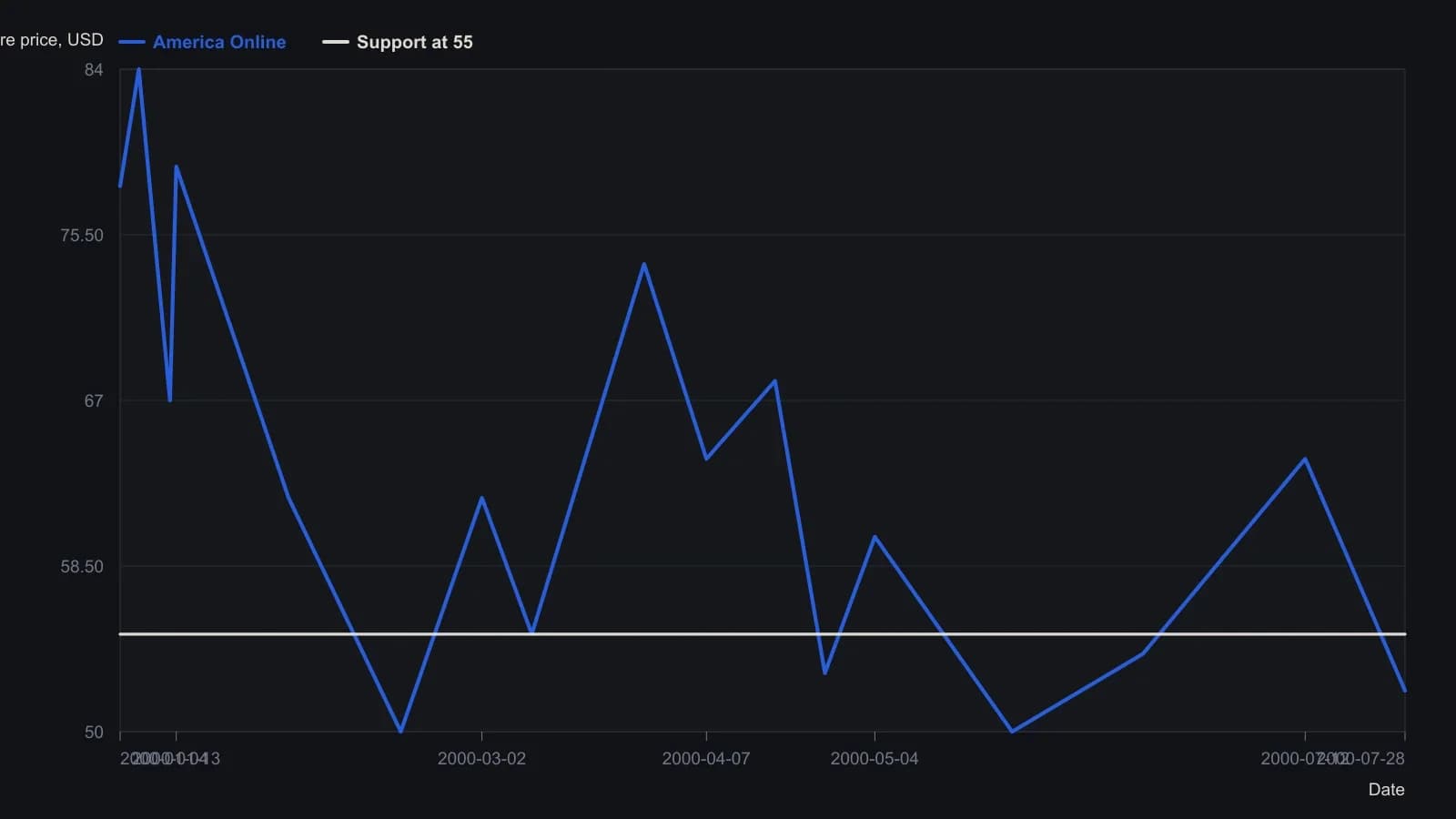Click the 50 y-axis label
This screenshot has width=1456, height=819.
tap(94, 733)
